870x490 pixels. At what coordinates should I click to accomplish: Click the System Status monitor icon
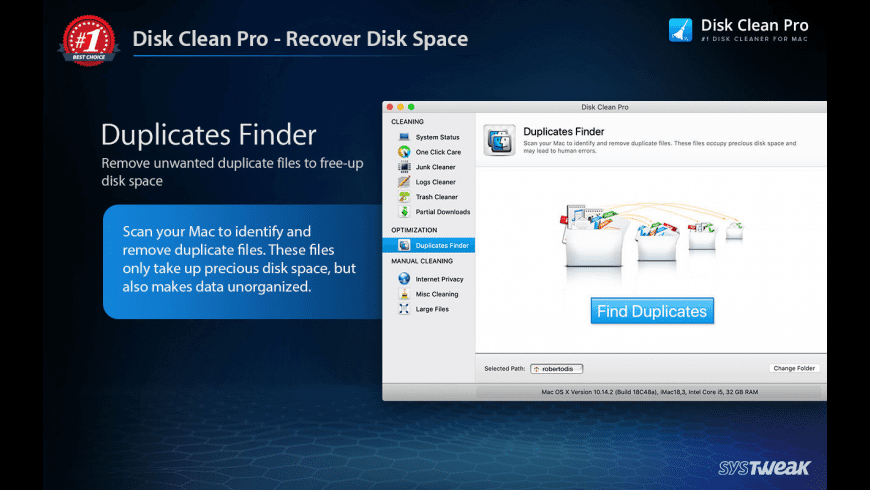coord(404,137)
